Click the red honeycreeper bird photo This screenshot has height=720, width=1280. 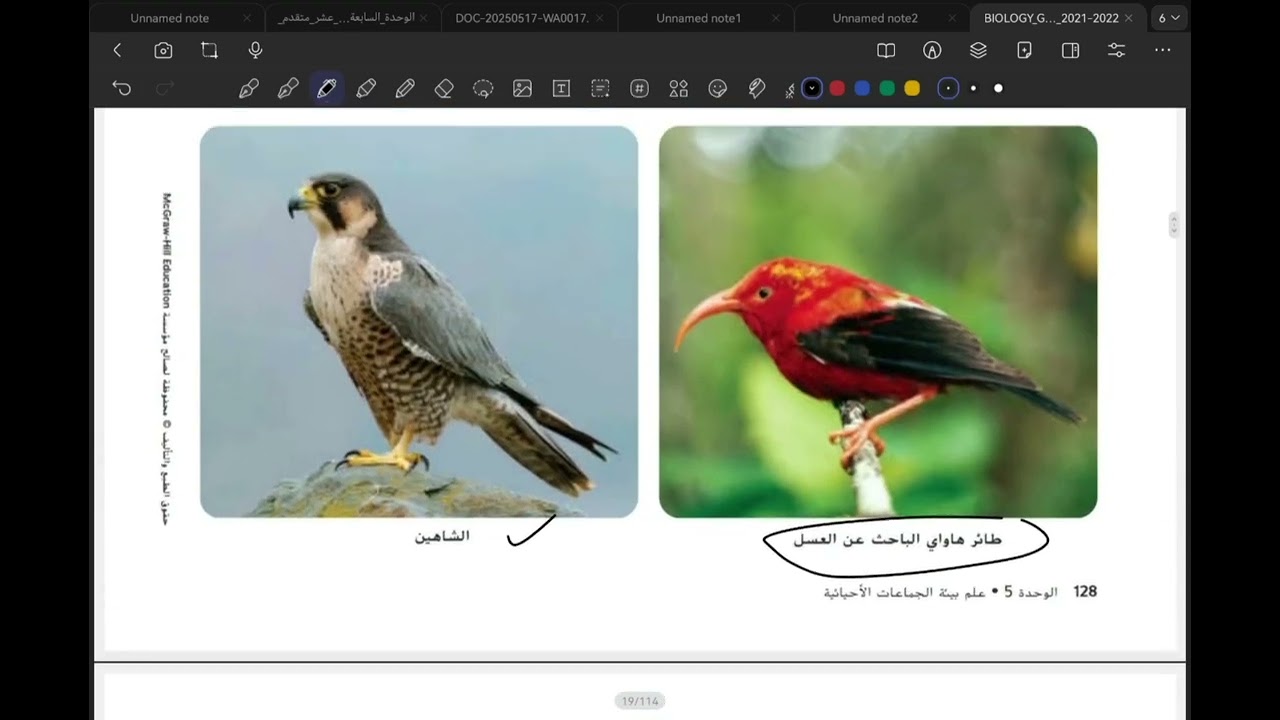[x=878, y=322]
